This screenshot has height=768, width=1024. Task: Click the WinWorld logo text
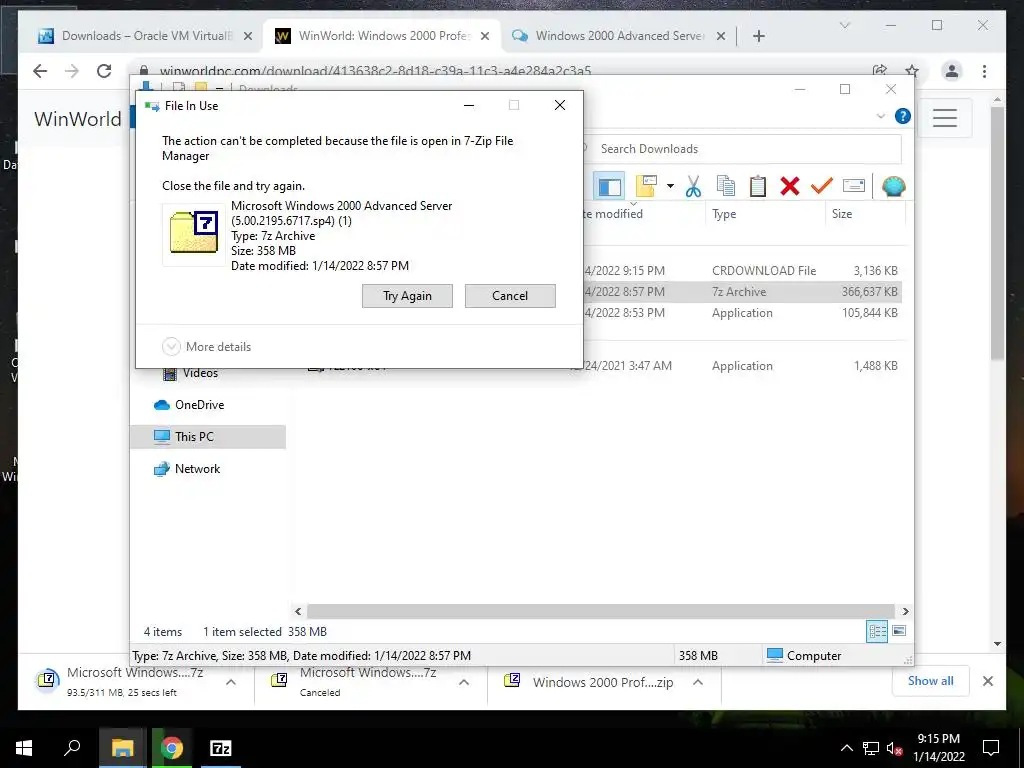78,119
